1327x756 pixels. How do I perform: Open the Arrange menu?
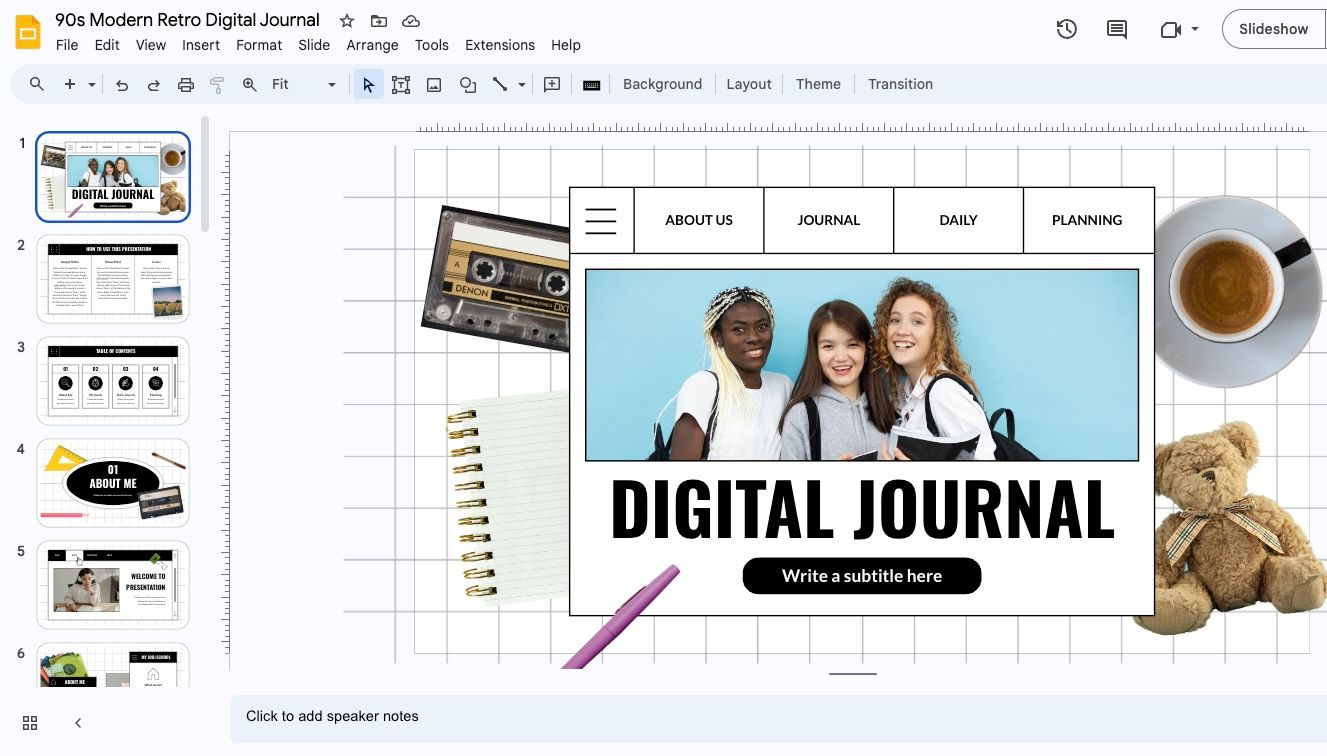pos(372,45)
